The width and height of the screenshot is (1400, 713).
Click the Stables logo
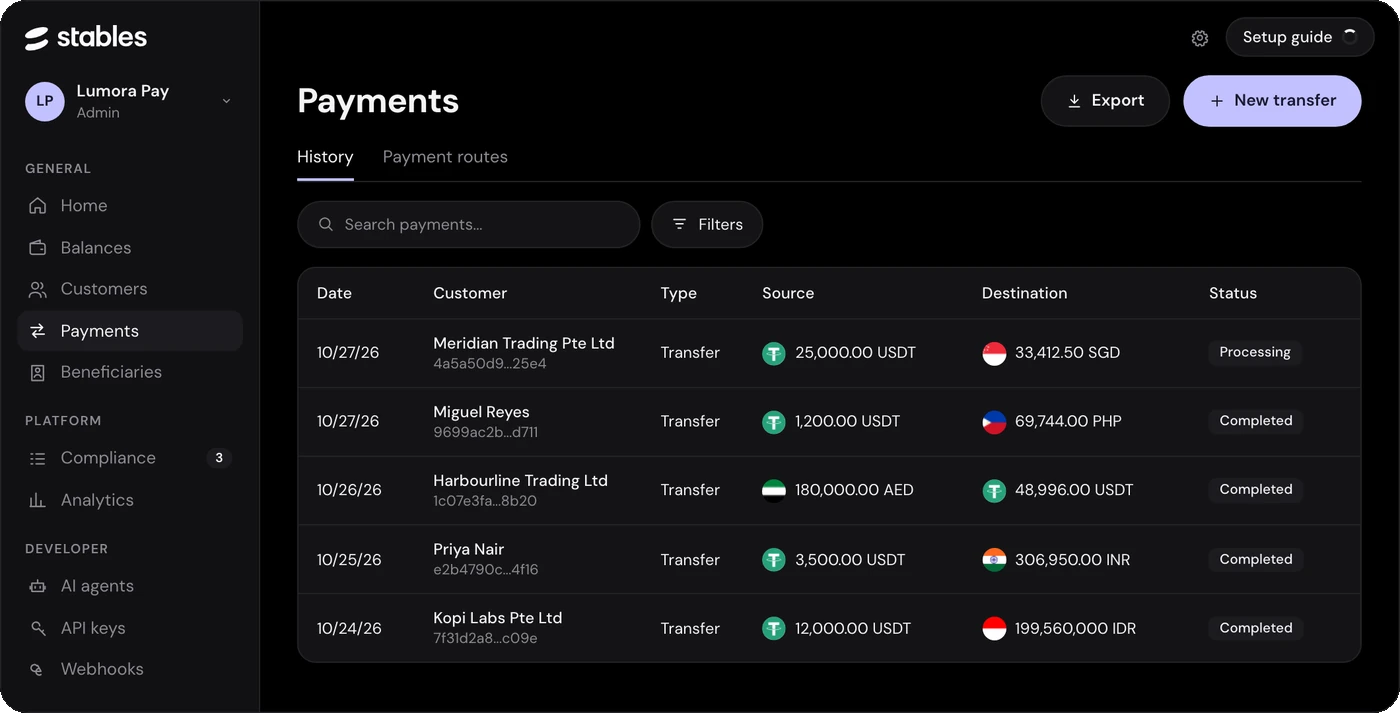86,38
